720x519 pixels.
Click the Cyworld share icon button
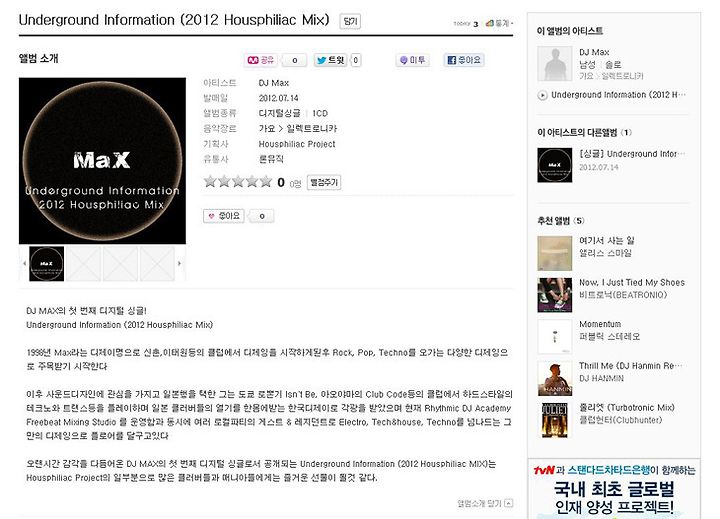point(260,60)
